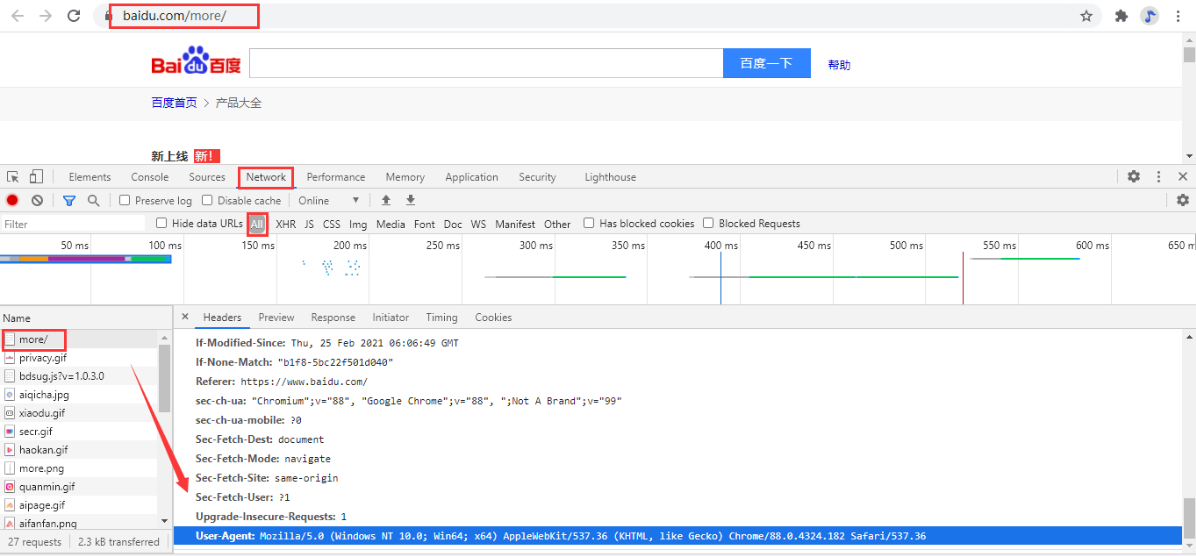Click the inspect element picker icon
This screenshot has width=1196, height=556.
(x=15, y=177)
